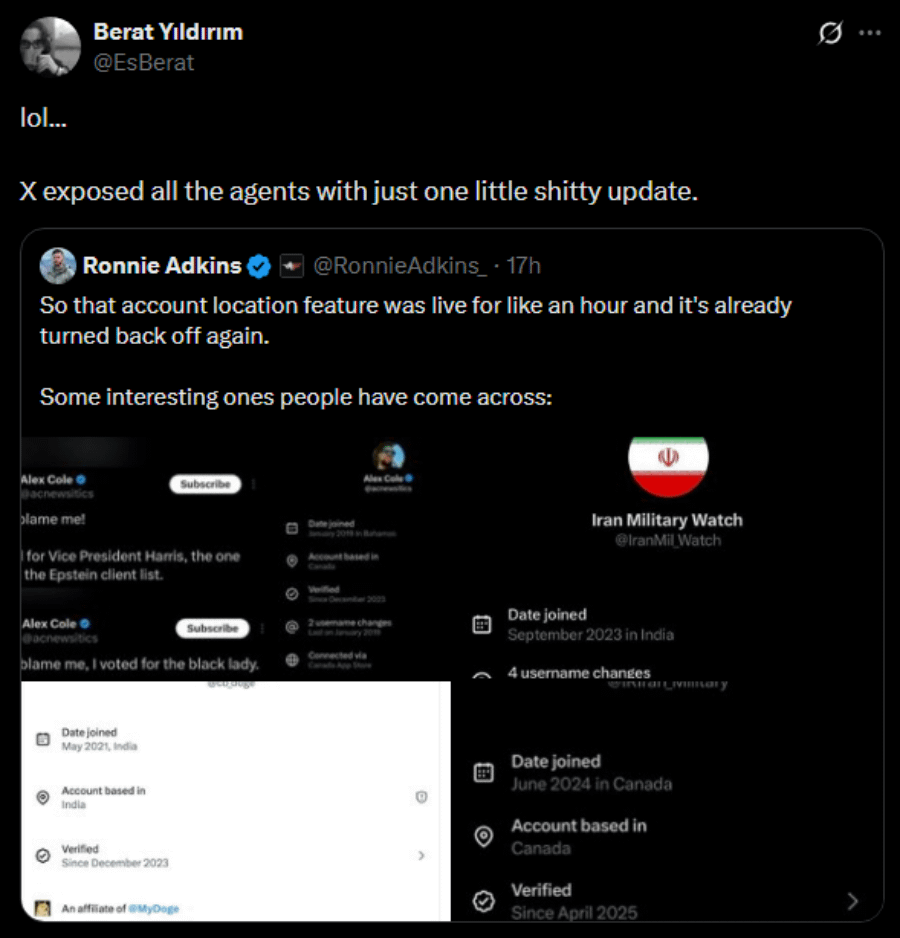The height and width of the screenshot is (938, 900).
Task: Click the affiliate badge beside Ronnie Adkins
Action: 292,266
